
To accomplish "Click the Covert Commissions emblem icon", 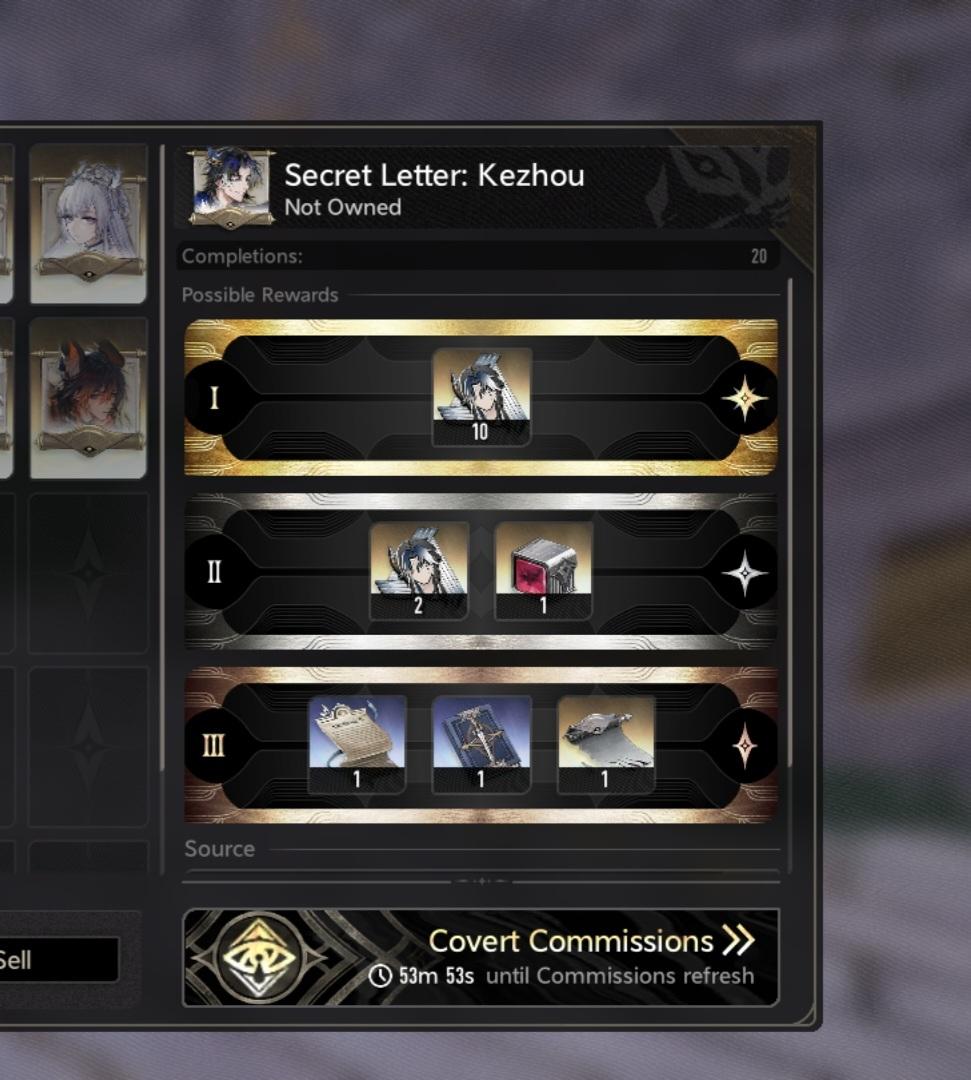I will 259,957.
